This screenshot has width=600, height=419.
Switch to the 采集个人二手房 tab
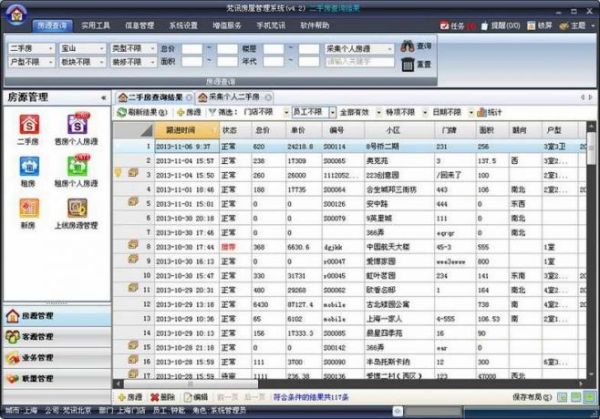[x=233, y=97]
